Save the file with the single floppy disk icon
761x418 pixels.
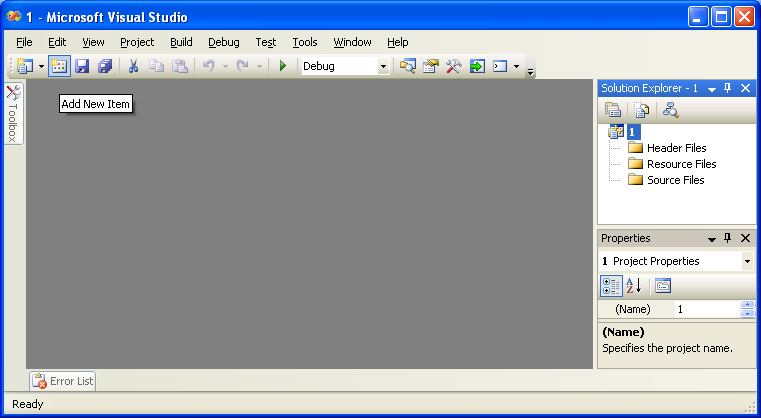(x=82, y=66)
